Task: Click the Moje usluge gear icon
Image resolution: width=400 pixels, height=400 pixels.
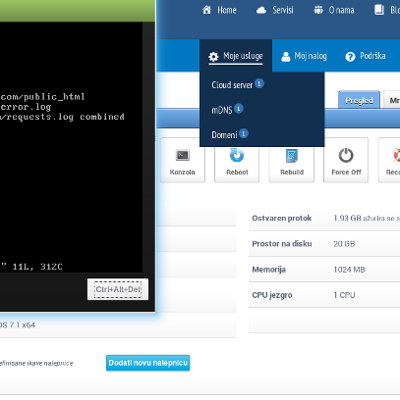Action: pyautogui.click(x=213, y=57)
